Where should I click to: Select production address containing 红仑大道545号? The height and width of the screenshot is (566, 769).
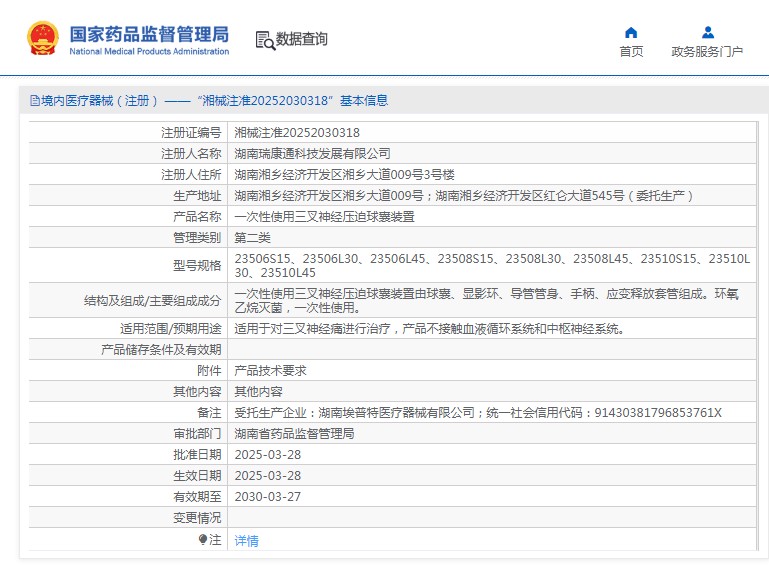[x=463, y=196]
